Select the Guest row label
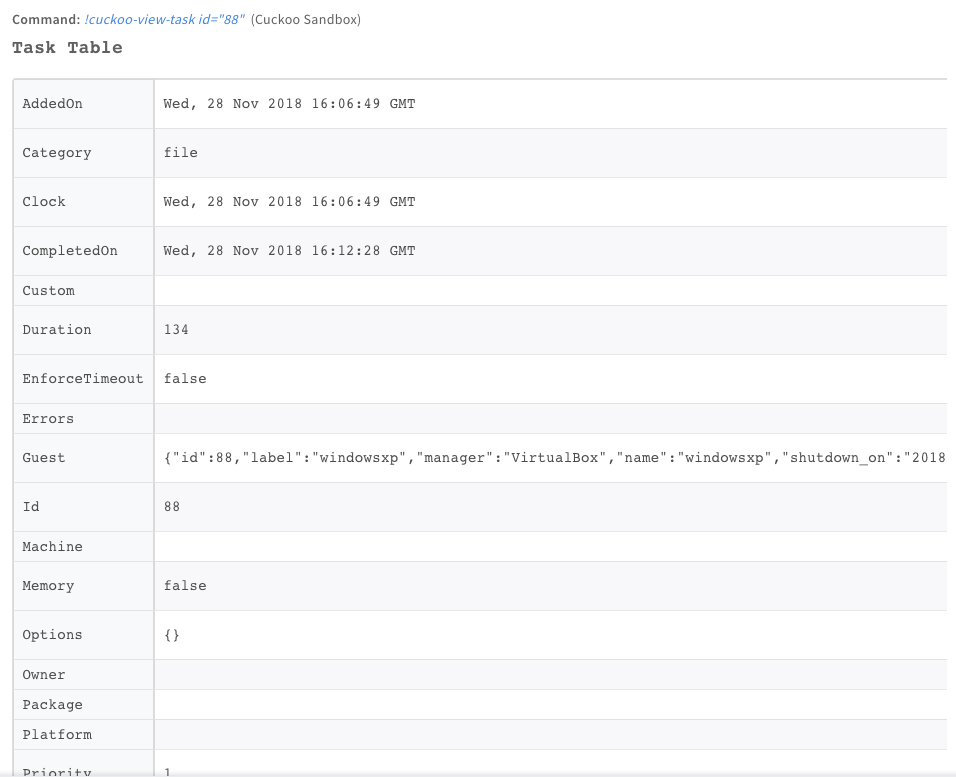This screenshot has height=777, width=956. 44,458
